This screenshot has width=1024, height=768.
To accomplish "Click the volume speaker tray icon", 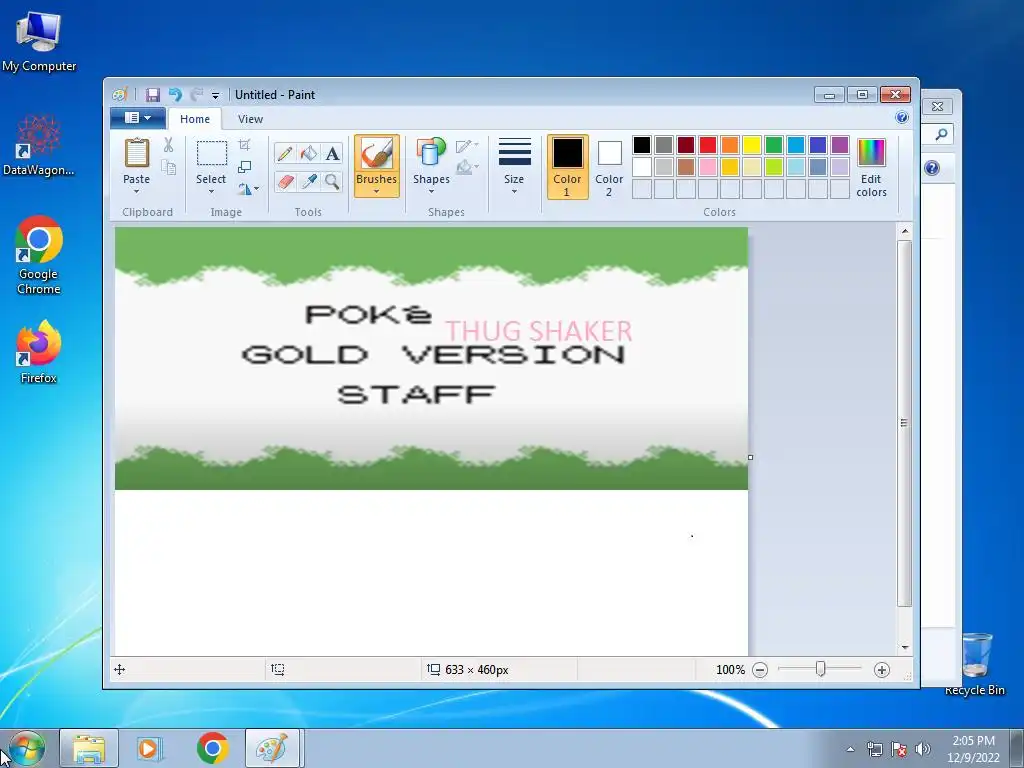I will click(x=922, y=749).
